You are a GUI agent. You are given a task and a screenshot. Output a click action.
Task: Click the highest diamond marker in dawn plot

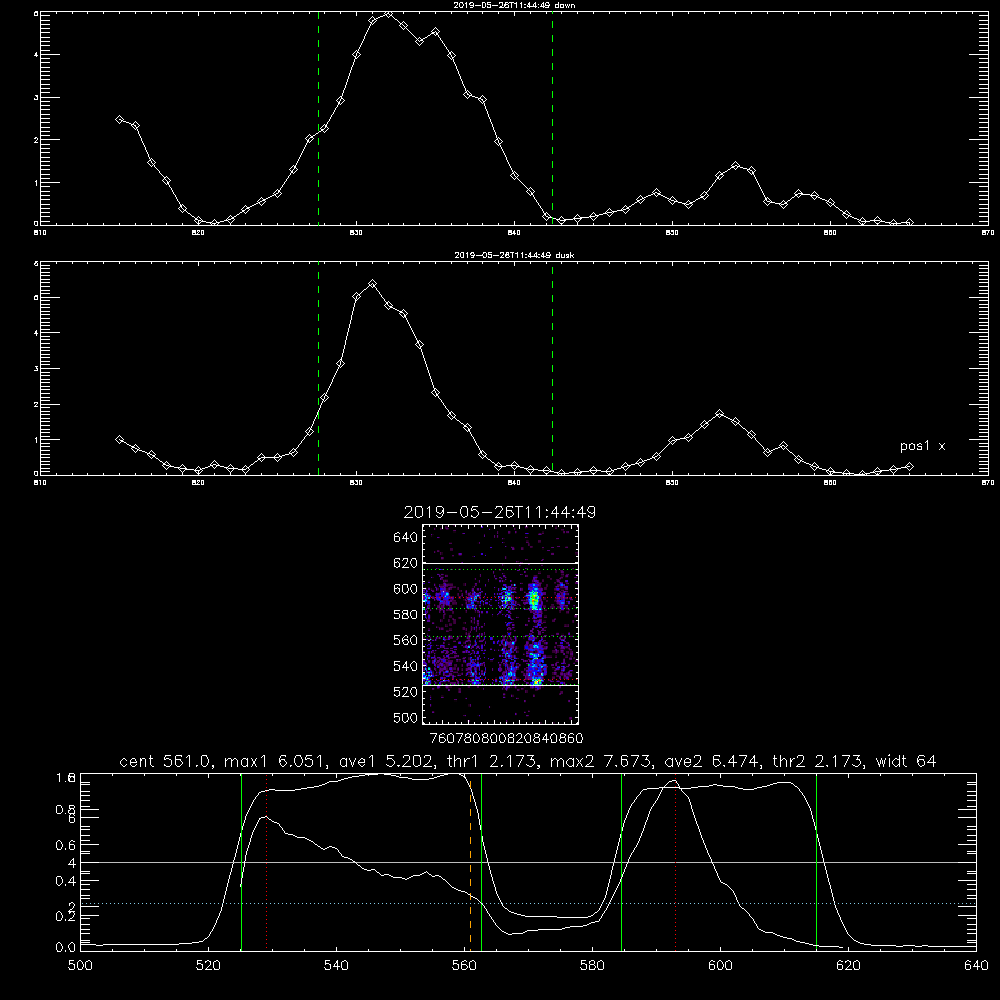click(x=388, y=14)
